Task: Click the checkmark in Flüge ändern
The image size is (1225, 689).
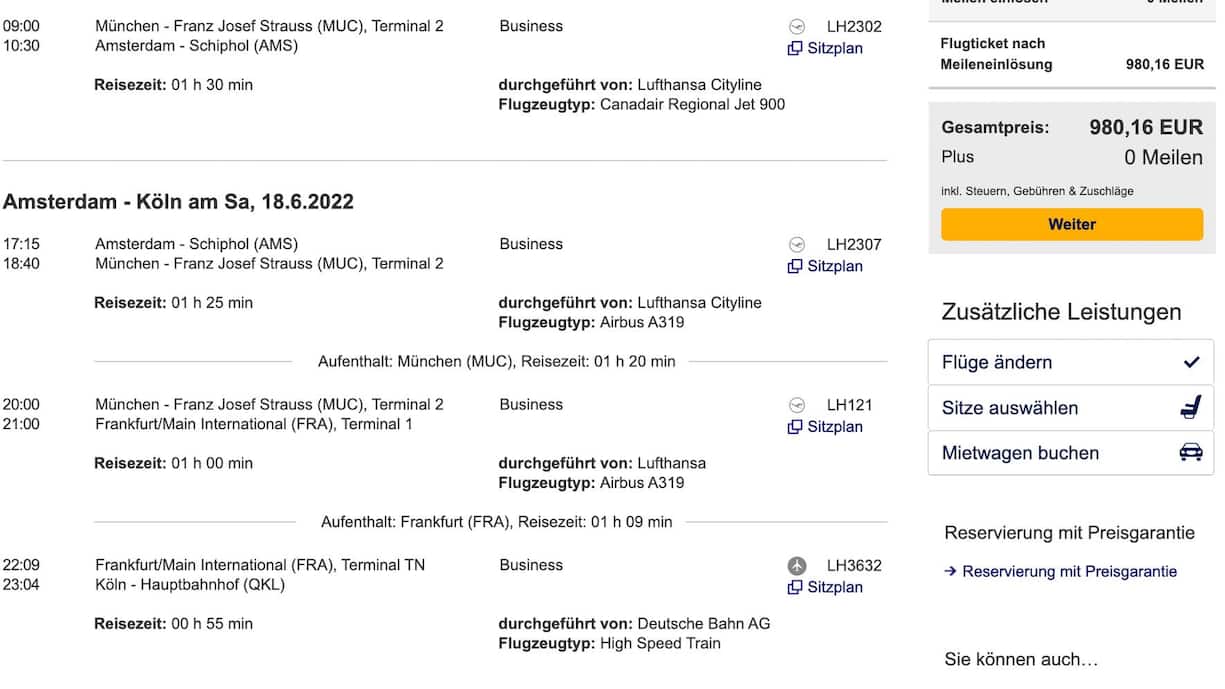Action: 1190,363
